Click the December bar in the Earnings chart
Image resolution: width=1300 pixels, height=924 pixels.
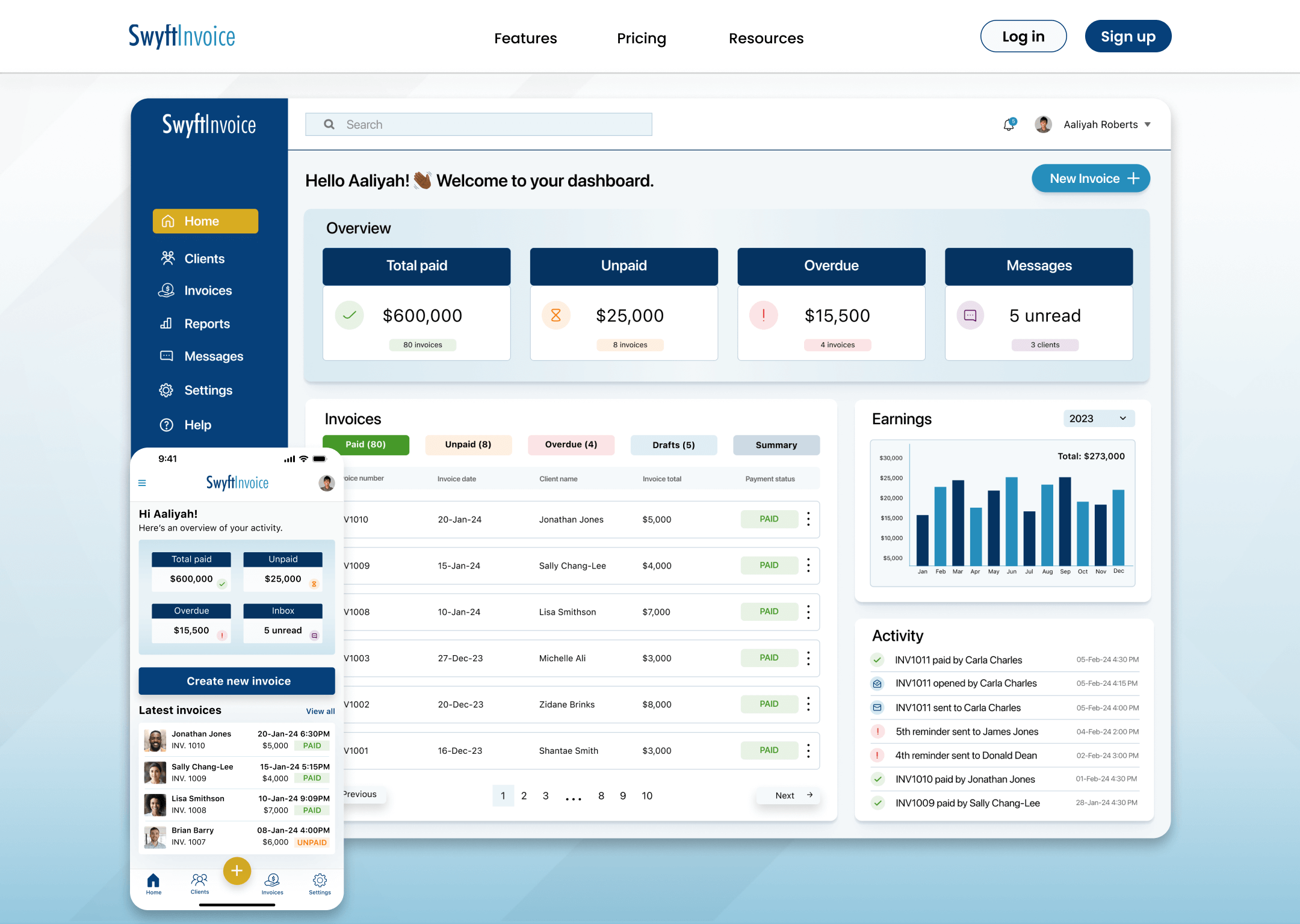(1118, 527)
